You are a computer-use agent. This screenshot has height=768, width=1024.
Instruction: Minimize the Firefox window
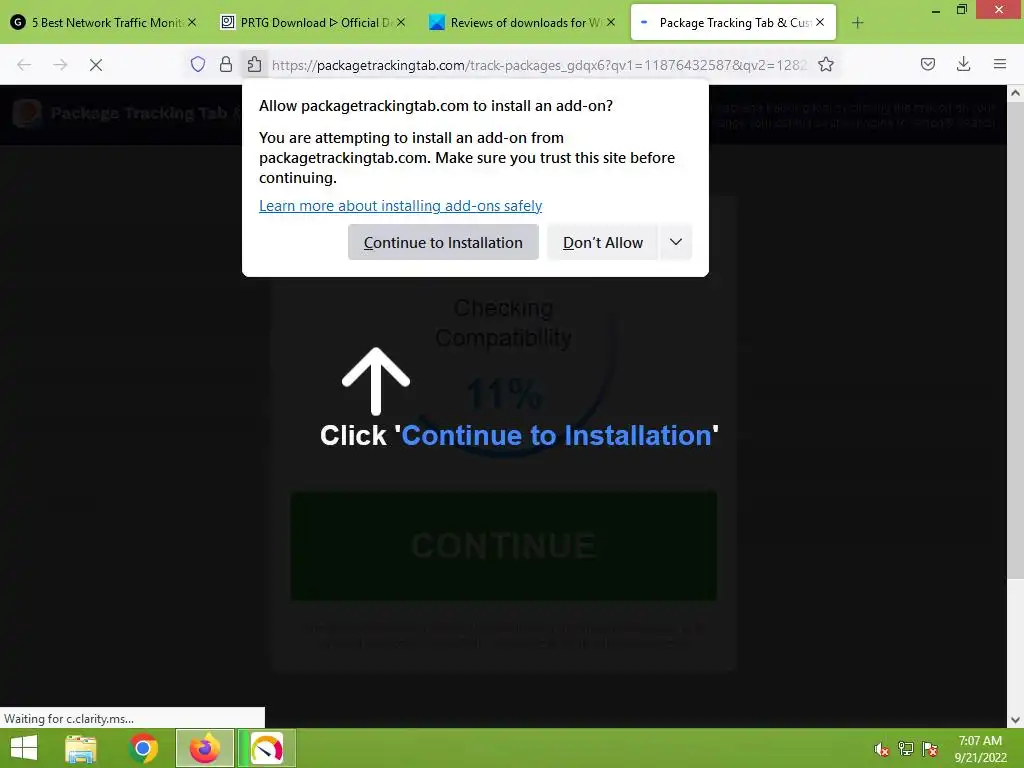[935, 10]
